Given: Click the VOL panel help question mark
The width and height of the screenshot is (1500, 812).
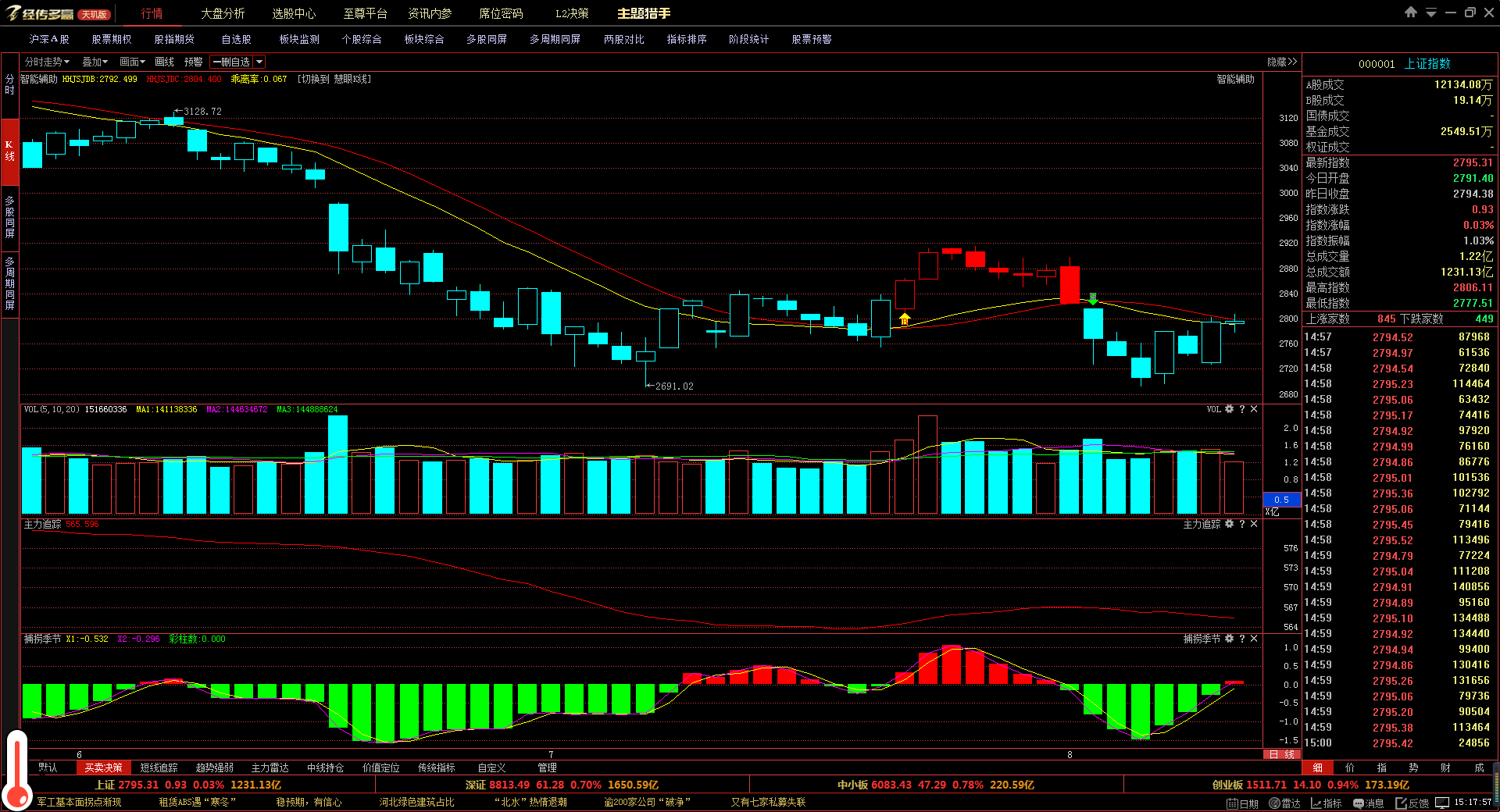Looking at the screenshot, I should click(1241, 409).
